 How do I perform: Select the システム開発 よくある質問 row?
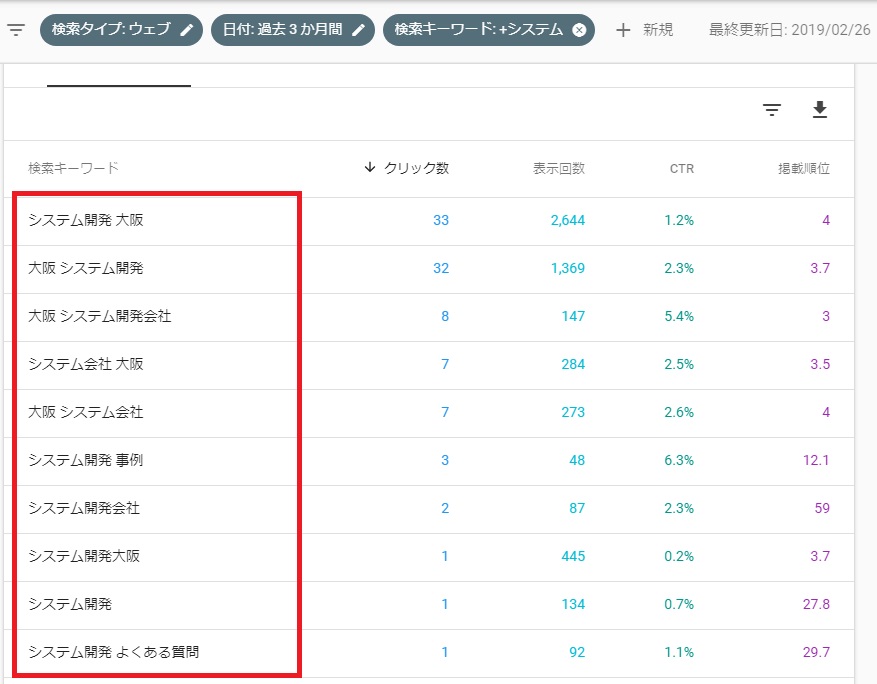pos(113,652)
